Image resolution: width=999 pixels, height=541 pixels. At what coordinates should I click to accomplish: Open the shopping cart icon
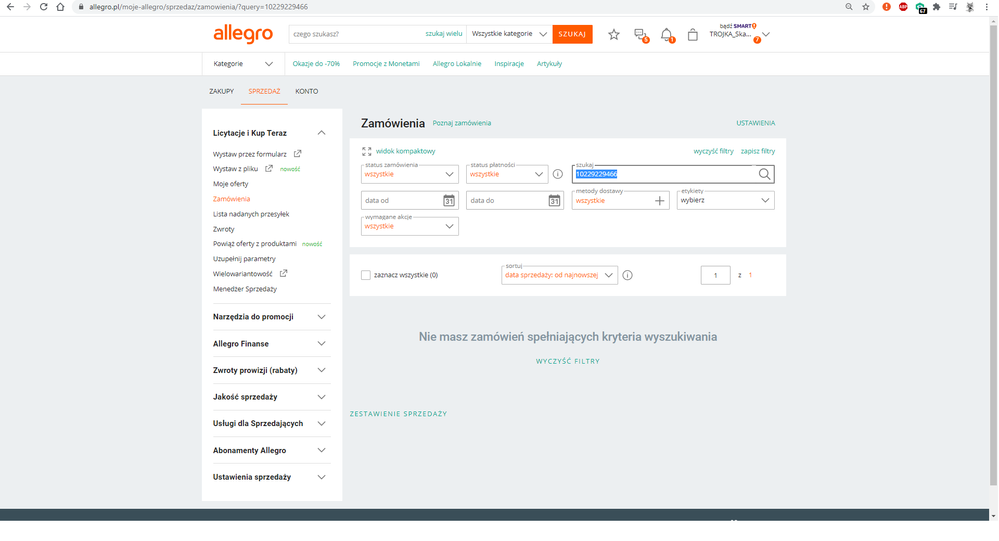[x=693, y=34]
